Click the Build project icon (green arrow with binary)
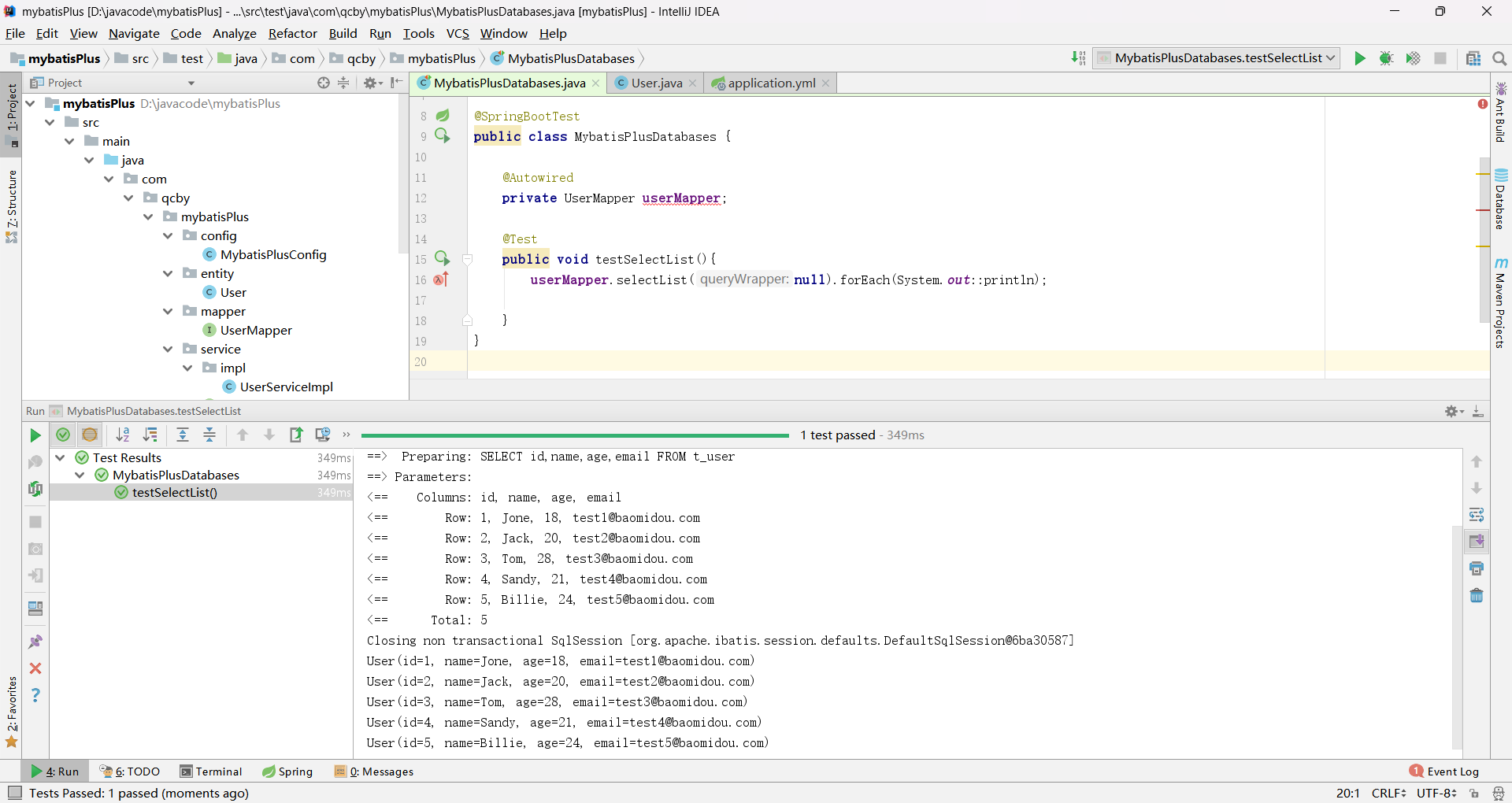 point(1079,58)
